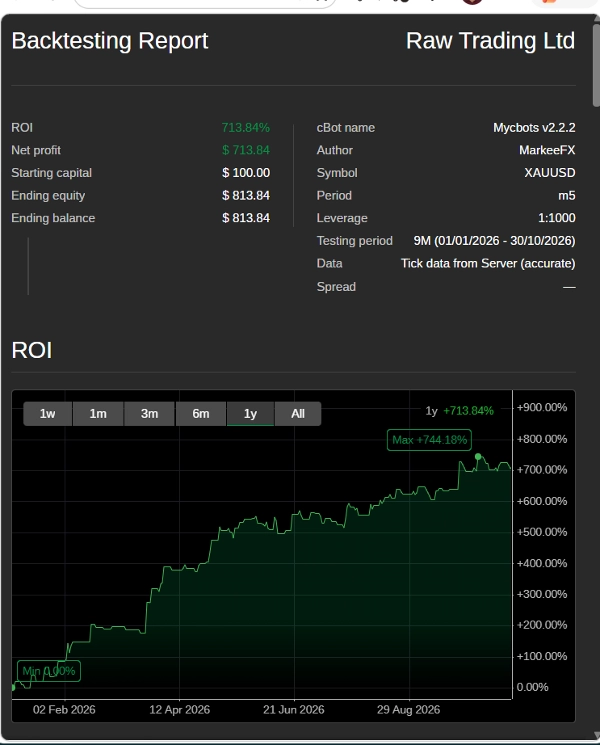The image size is (600, 745).
Task: Click the ROI value 713.84%
Action: click(246, 128)
